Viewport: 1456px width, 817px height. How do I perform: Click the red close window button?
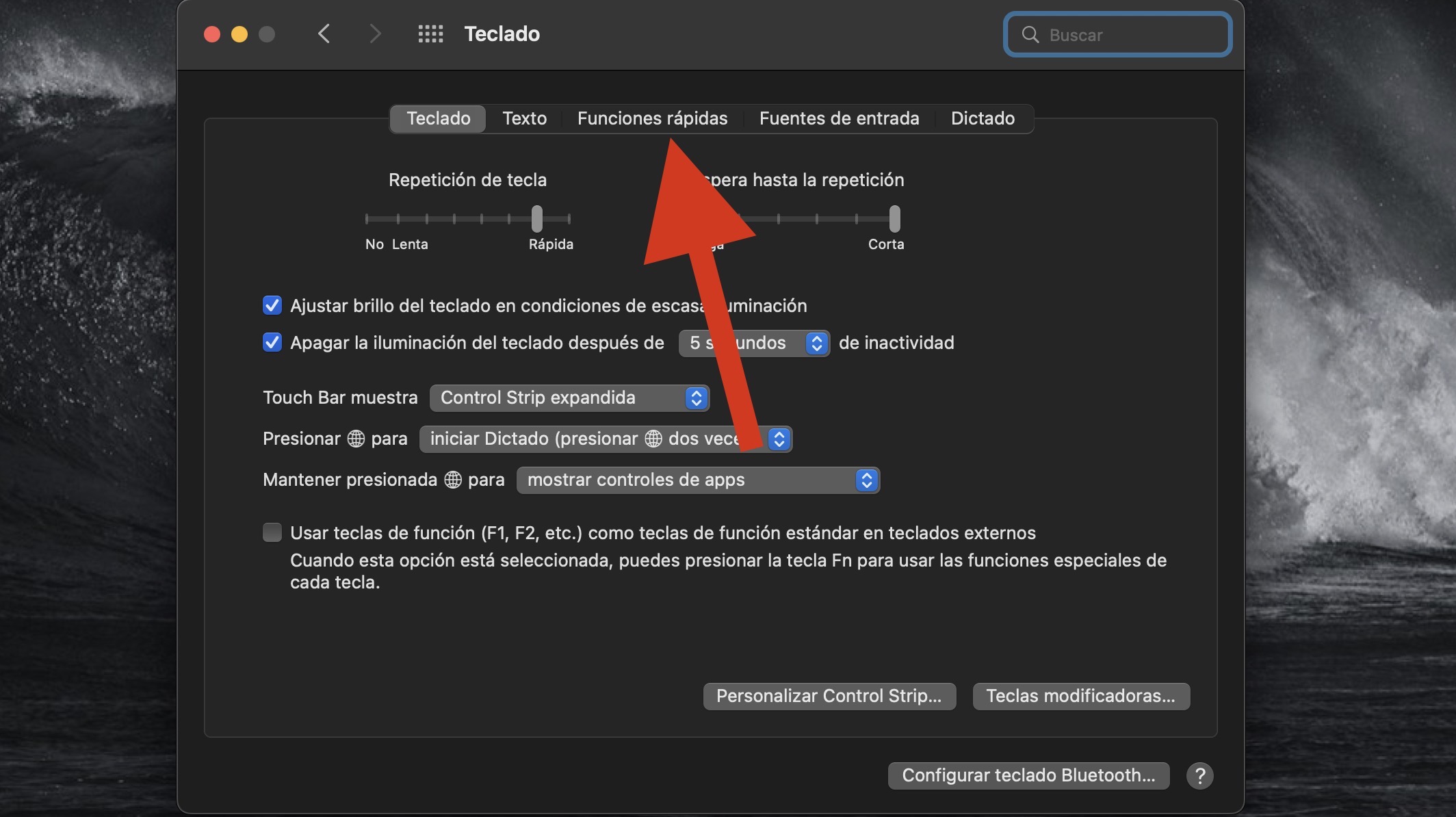coord(212,34)
